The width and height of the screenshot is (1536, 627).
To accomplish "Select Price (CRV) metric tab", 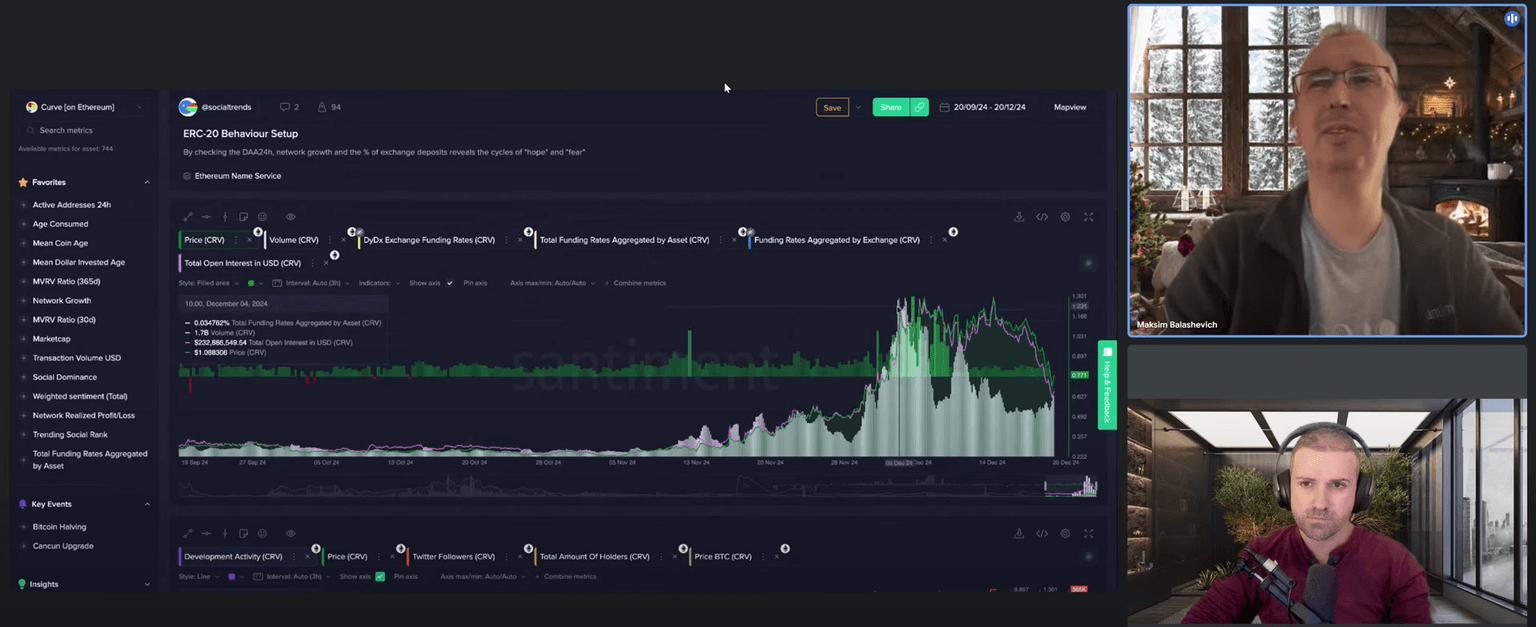I will (x=205, y=240).
